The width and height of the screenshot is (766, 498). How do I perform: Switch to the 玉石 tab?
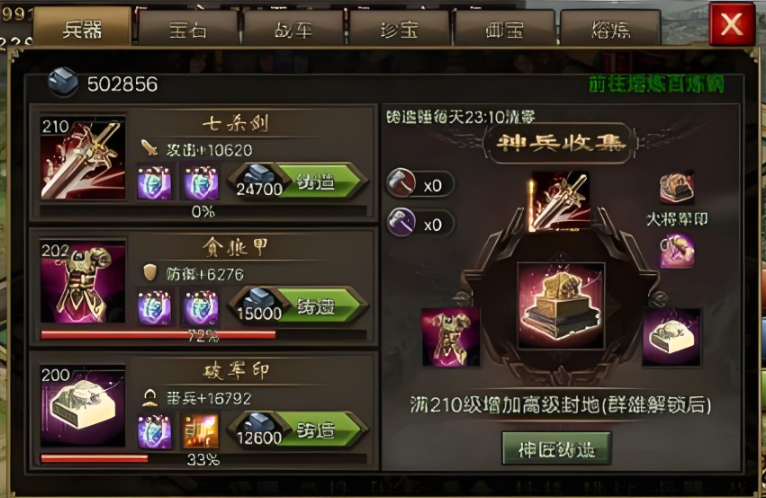(x=188, y=30)
